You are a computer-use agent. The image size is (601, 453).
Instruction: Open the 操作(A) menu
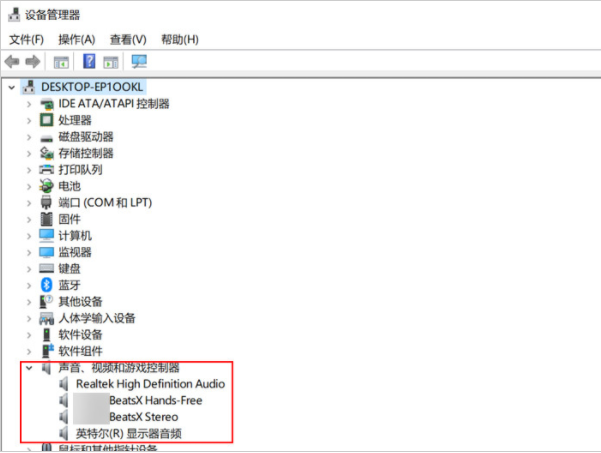click(x=76, y=39)
